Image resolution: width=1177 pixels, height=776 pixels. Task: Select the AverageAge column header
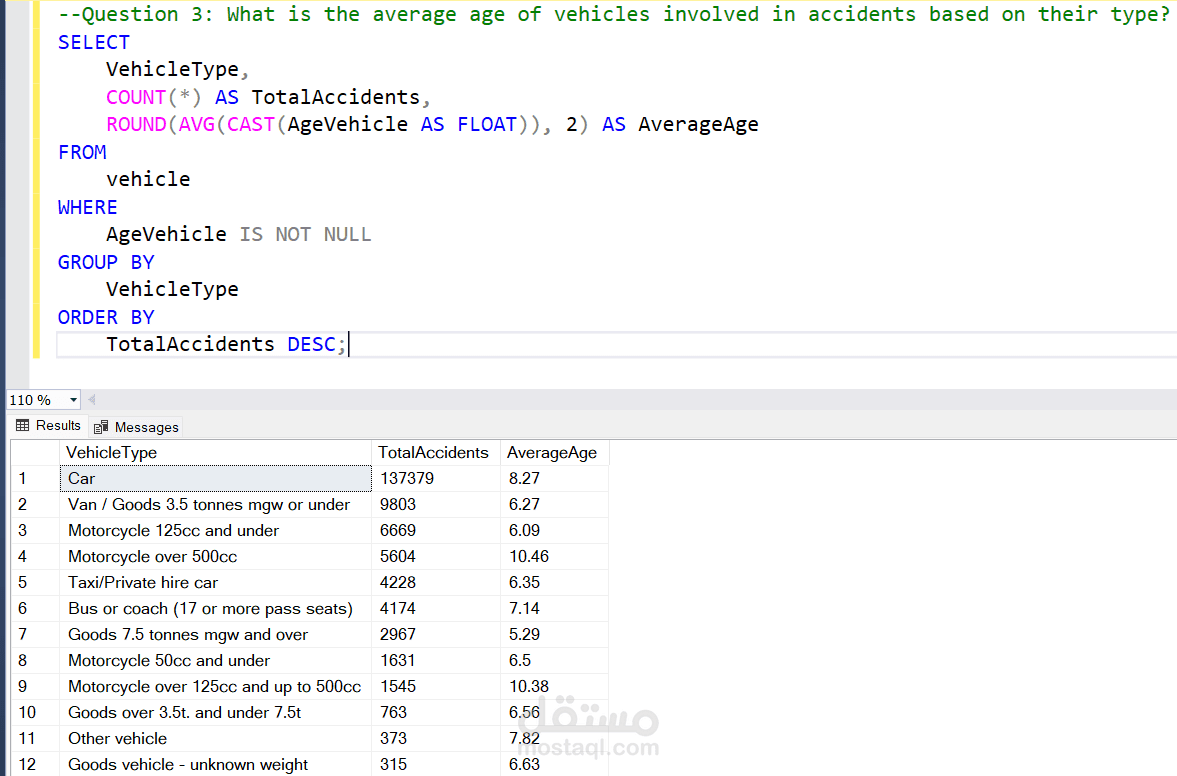click(555, 453)
